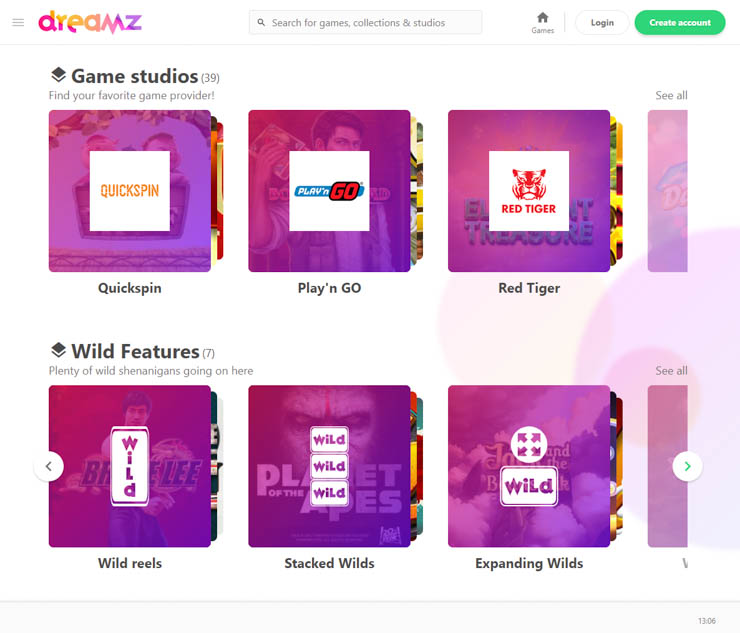740x633 pixels.
Task: Click the stacked Wild icons on Planet of the Apes
Action: [329, 466]
